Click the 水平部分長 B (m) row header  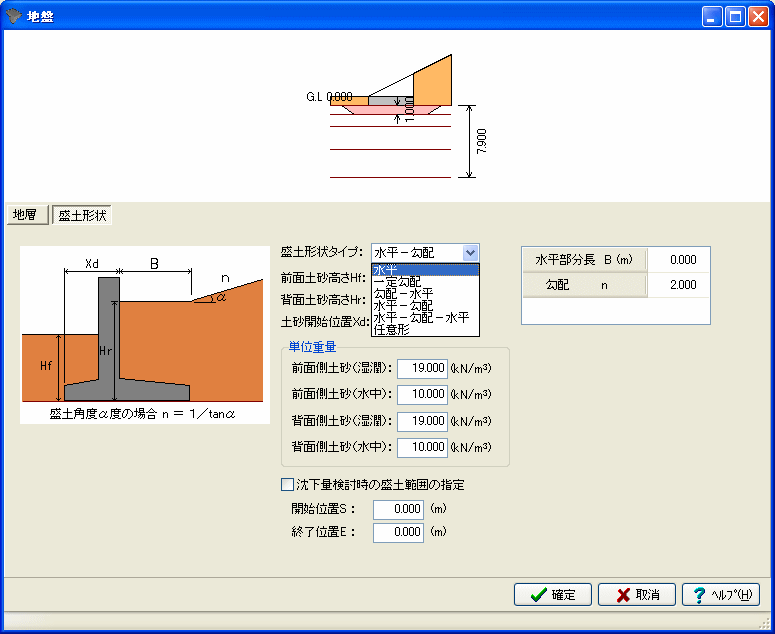click(x=585, y=259)
